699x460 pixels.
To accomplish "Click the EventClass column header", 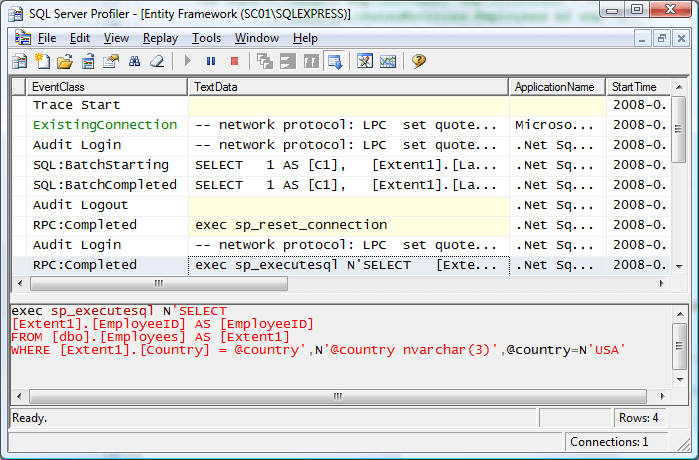I will [x=107, y=87].
